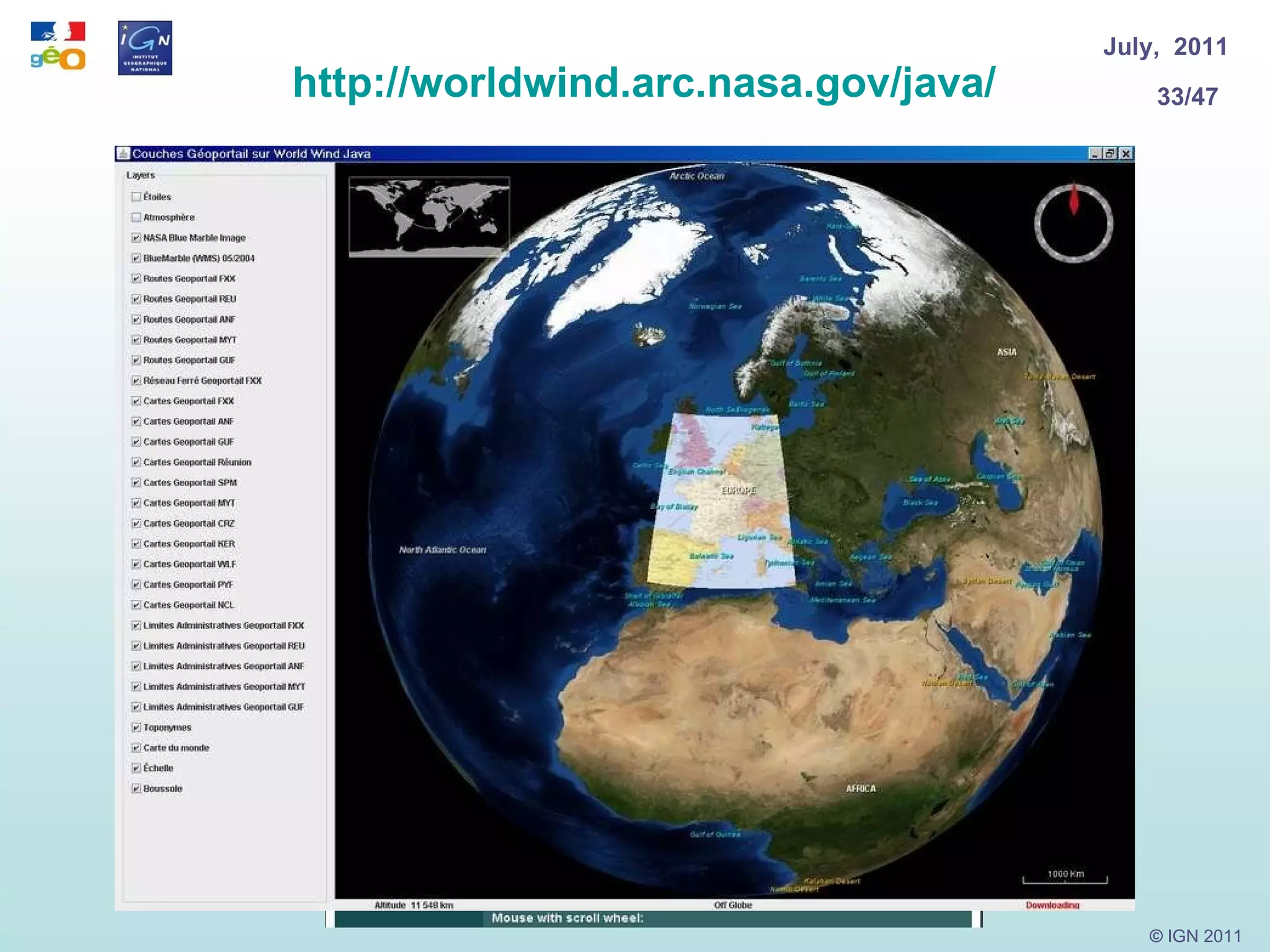Click the Géoportail géo logo

(58, 46)
